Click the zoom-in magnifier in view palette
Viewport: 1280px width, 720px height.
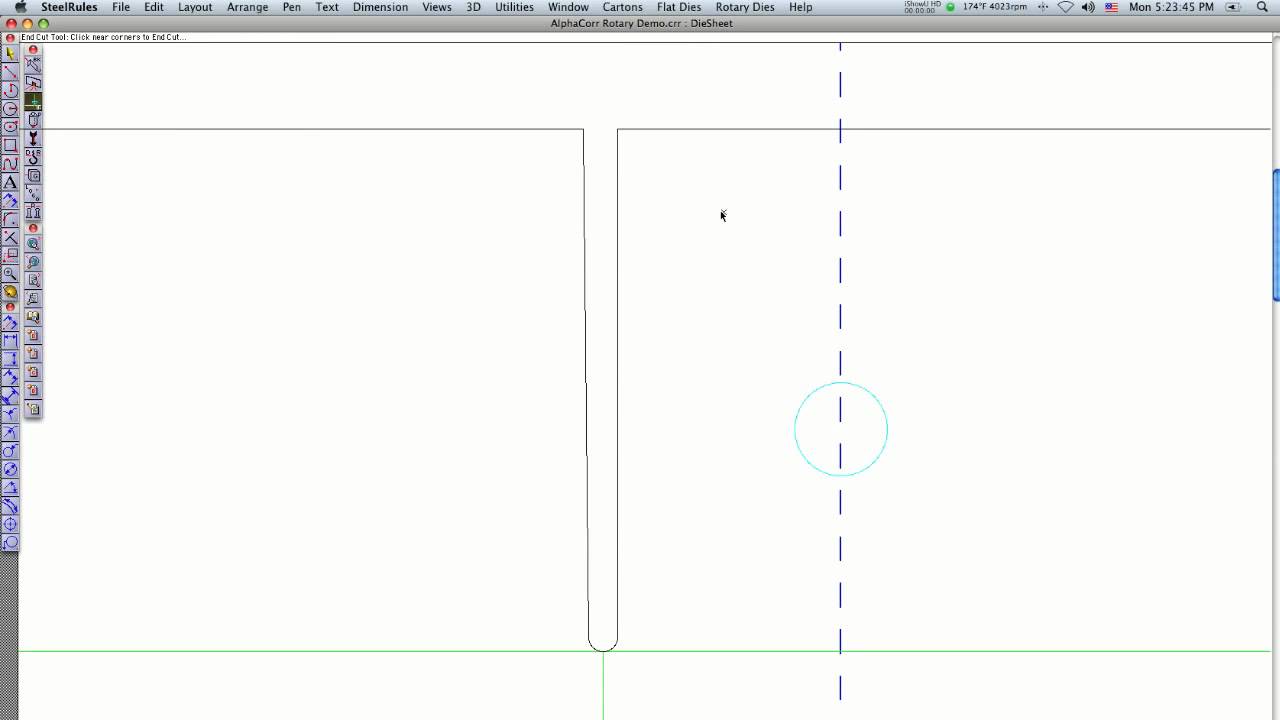tap(33, 243)
